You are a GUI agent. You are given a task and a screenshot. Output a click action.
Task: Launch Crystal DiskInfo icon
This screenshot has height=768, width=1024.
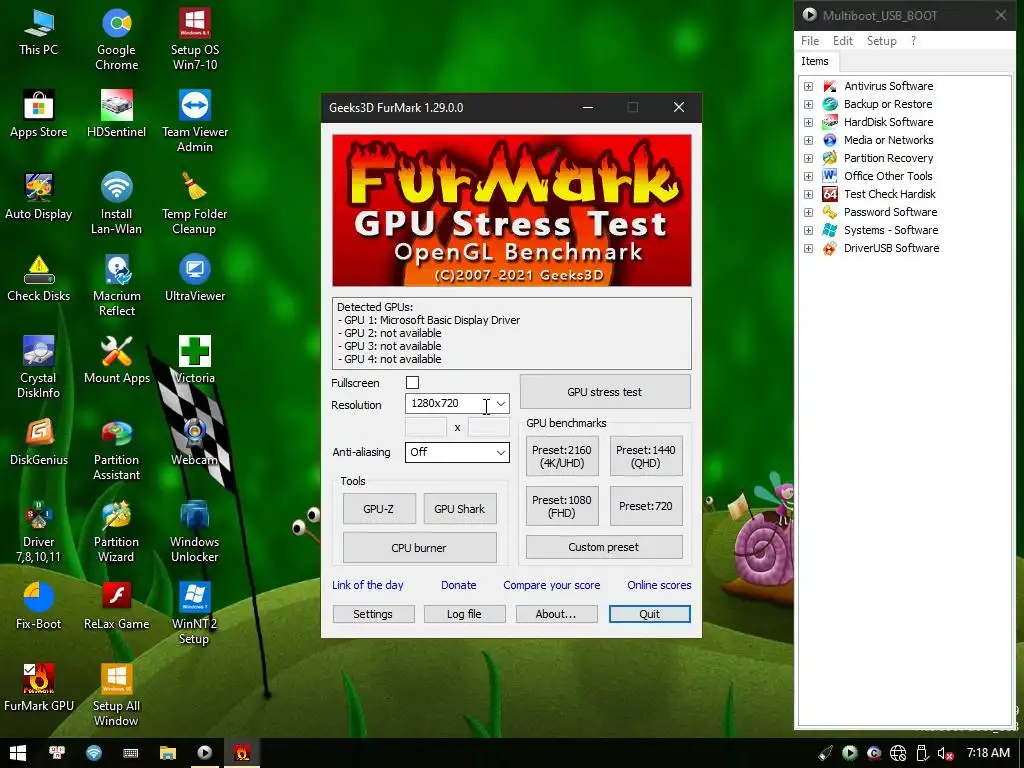(39, 367)
